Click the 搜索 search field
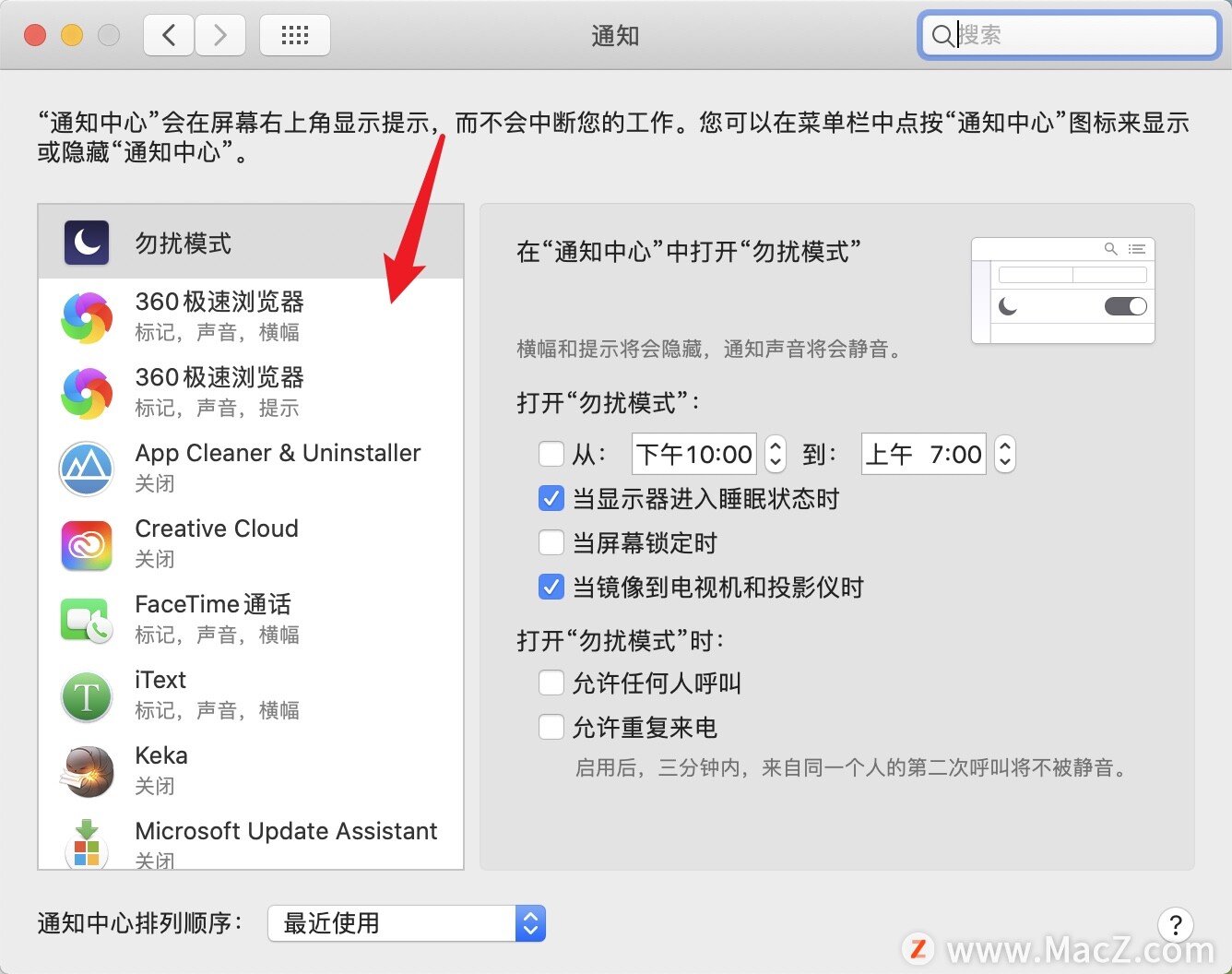The width and height of the screenshot is (1232, 974). (1070, 35)
